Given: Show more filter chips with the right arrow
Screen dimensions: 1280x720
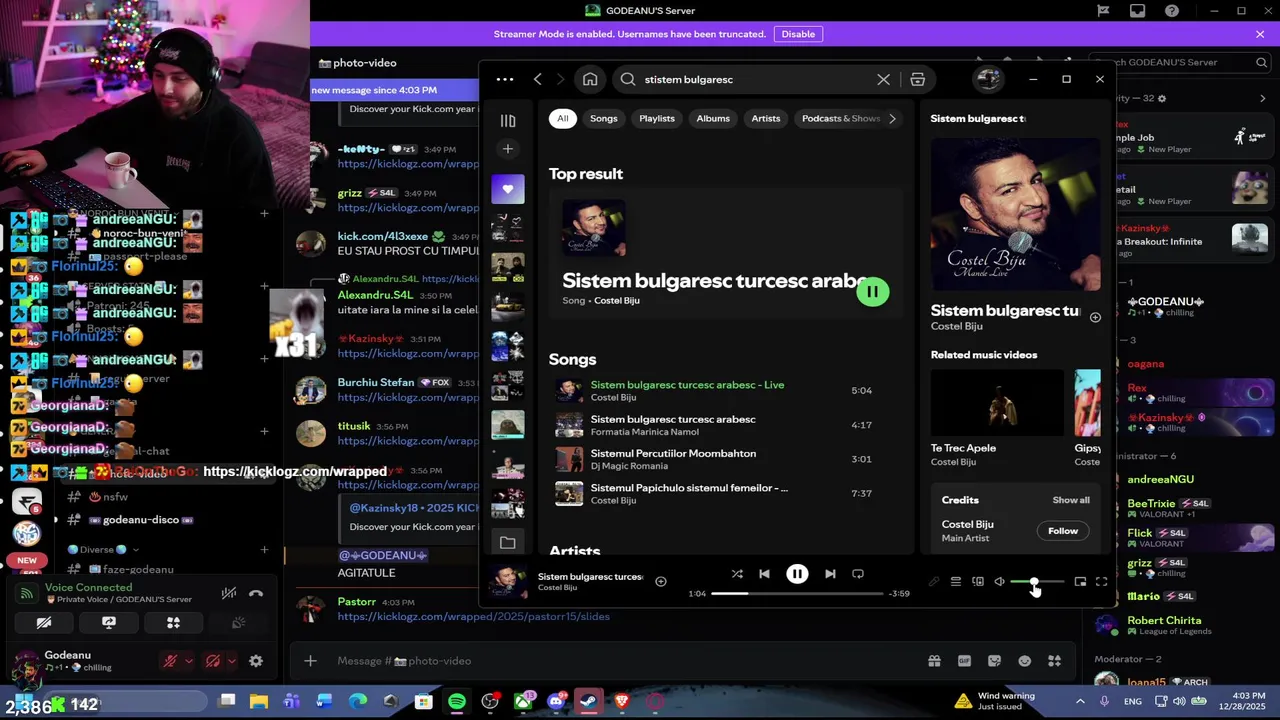Looking at the screenshot, I should coord(892,118).
